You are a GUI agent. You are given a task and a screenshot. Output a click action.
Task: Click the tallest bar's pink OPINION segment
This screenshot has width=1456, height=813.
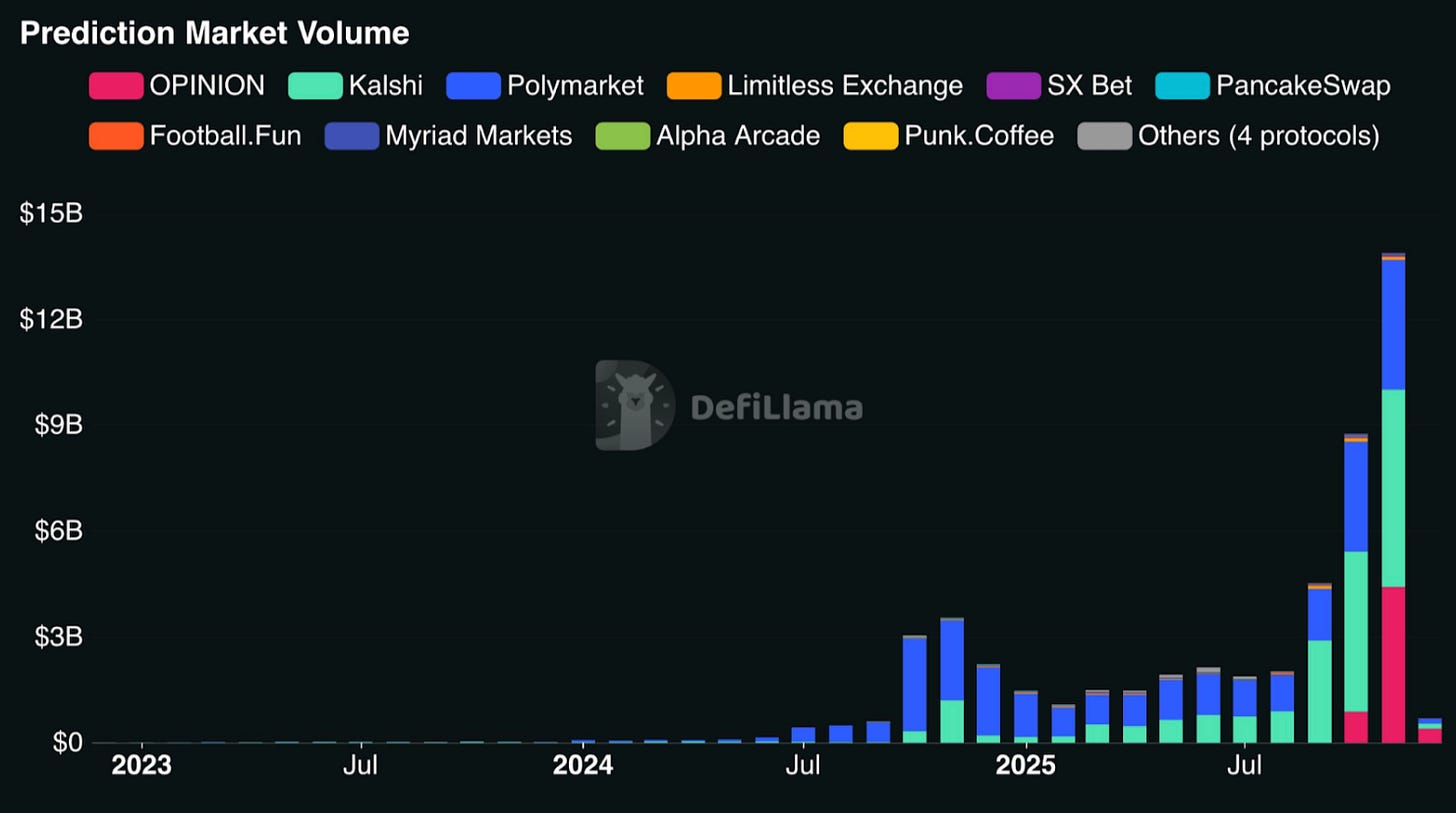coord(1393,665)
